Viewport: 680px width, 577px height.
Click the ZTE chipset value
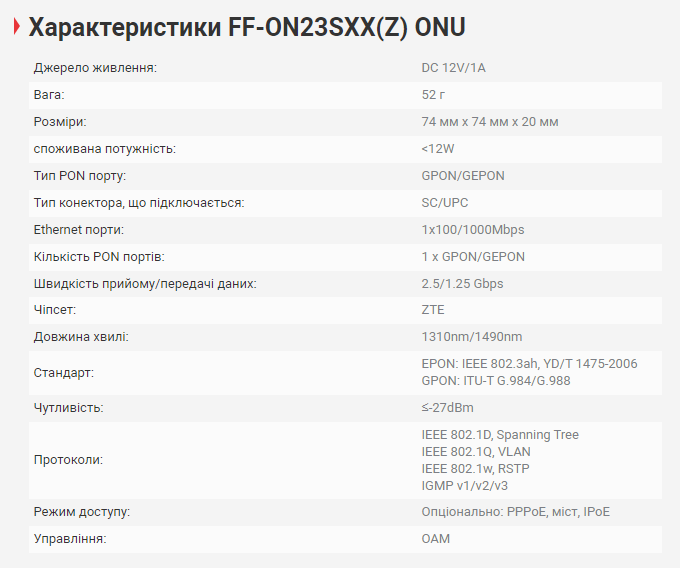(433, 311)
